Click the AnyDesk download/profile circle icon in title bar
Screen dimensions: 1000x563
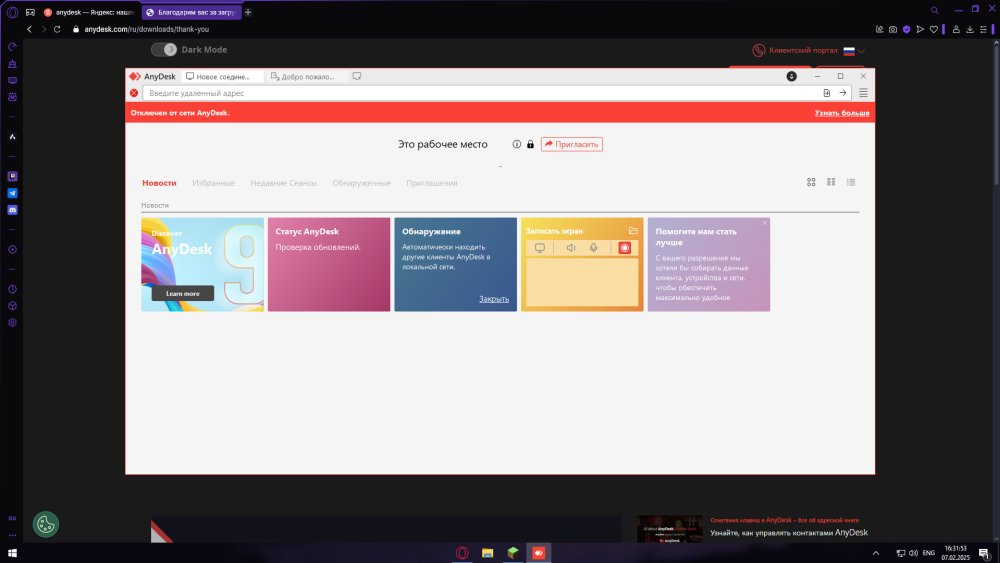791,76
